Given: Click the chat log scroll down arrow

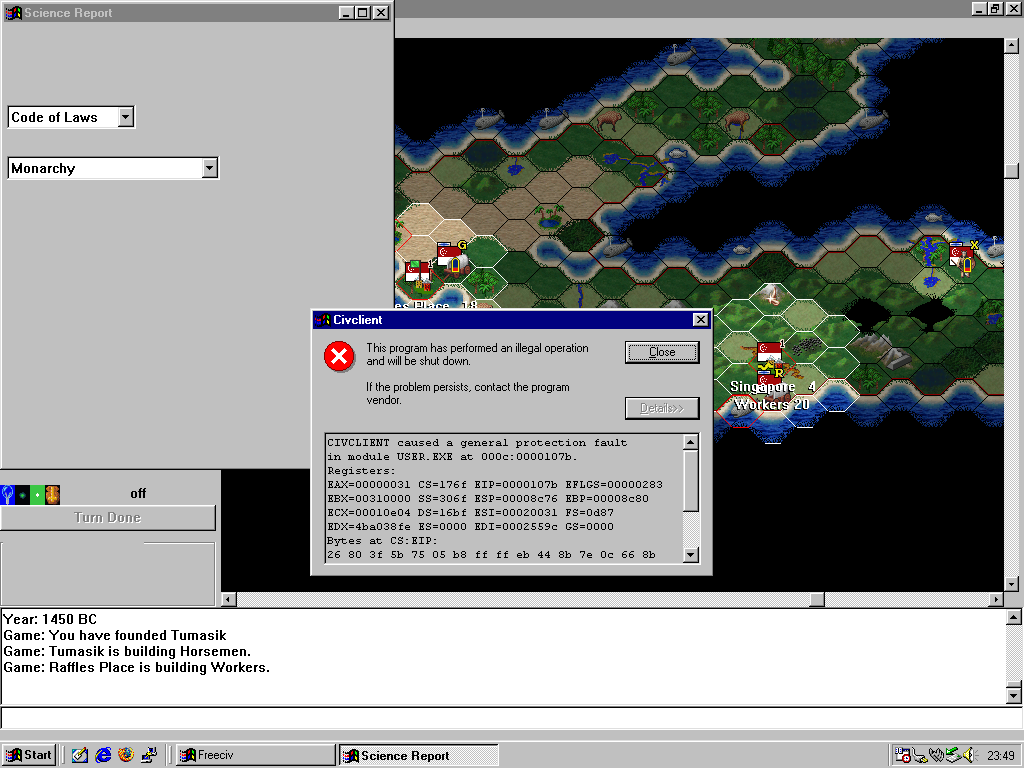Looking at the screenshot, I should 1014,696.
